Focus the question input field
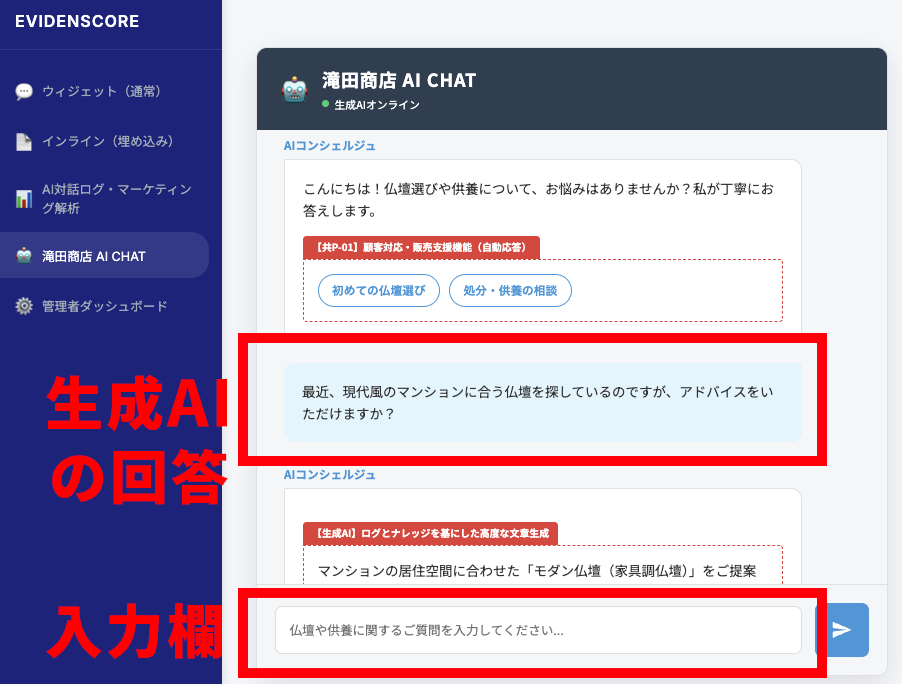This screenshot has width=902, height=684. tap(538, 630)
